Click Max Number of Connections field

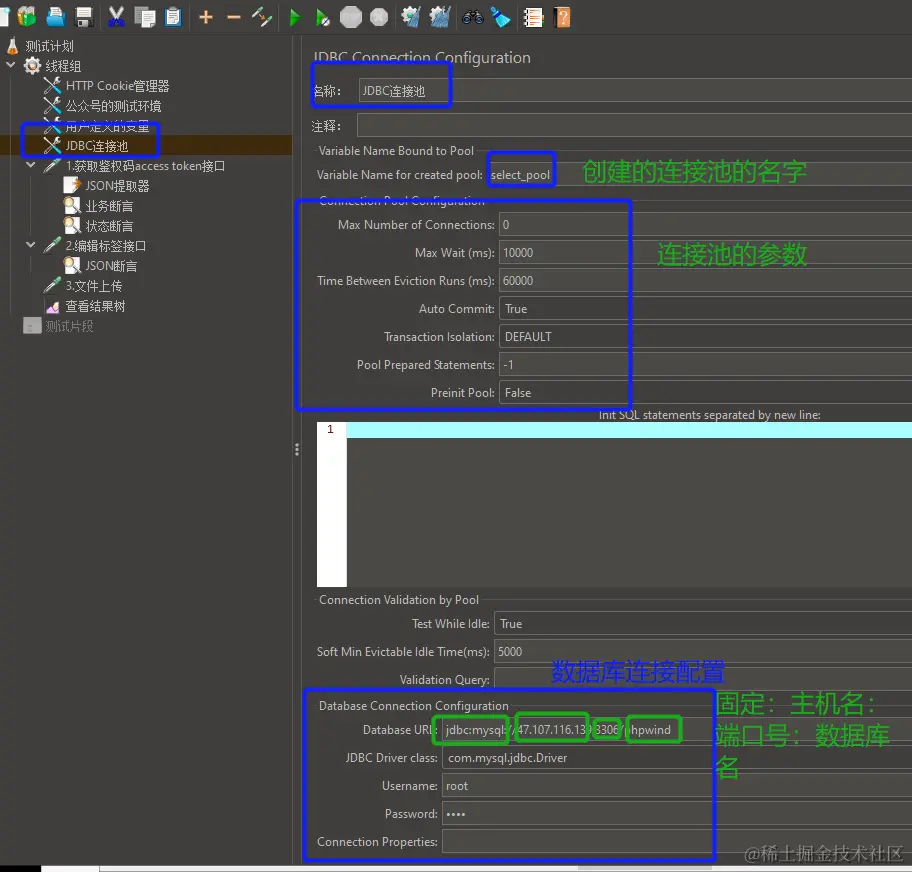click(x=705, y=225)
